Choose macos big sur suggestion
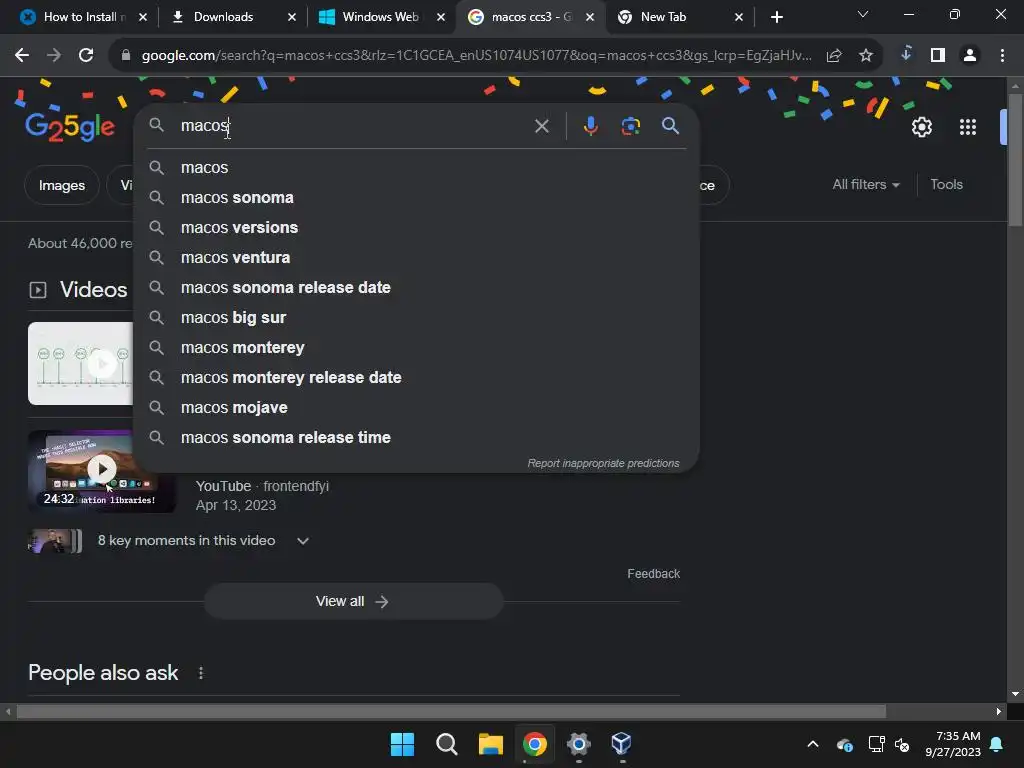The height and width of the screenshot is (768, 1024). pyautogui.click(x=417, y=317)
